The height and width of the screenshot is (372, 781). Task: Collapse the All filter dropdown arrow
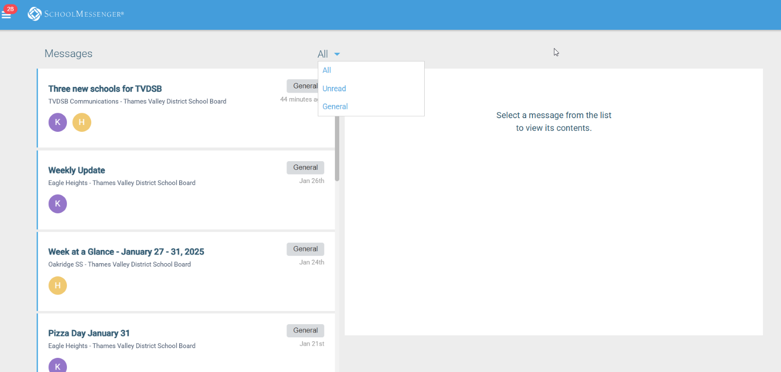point(337,54)
